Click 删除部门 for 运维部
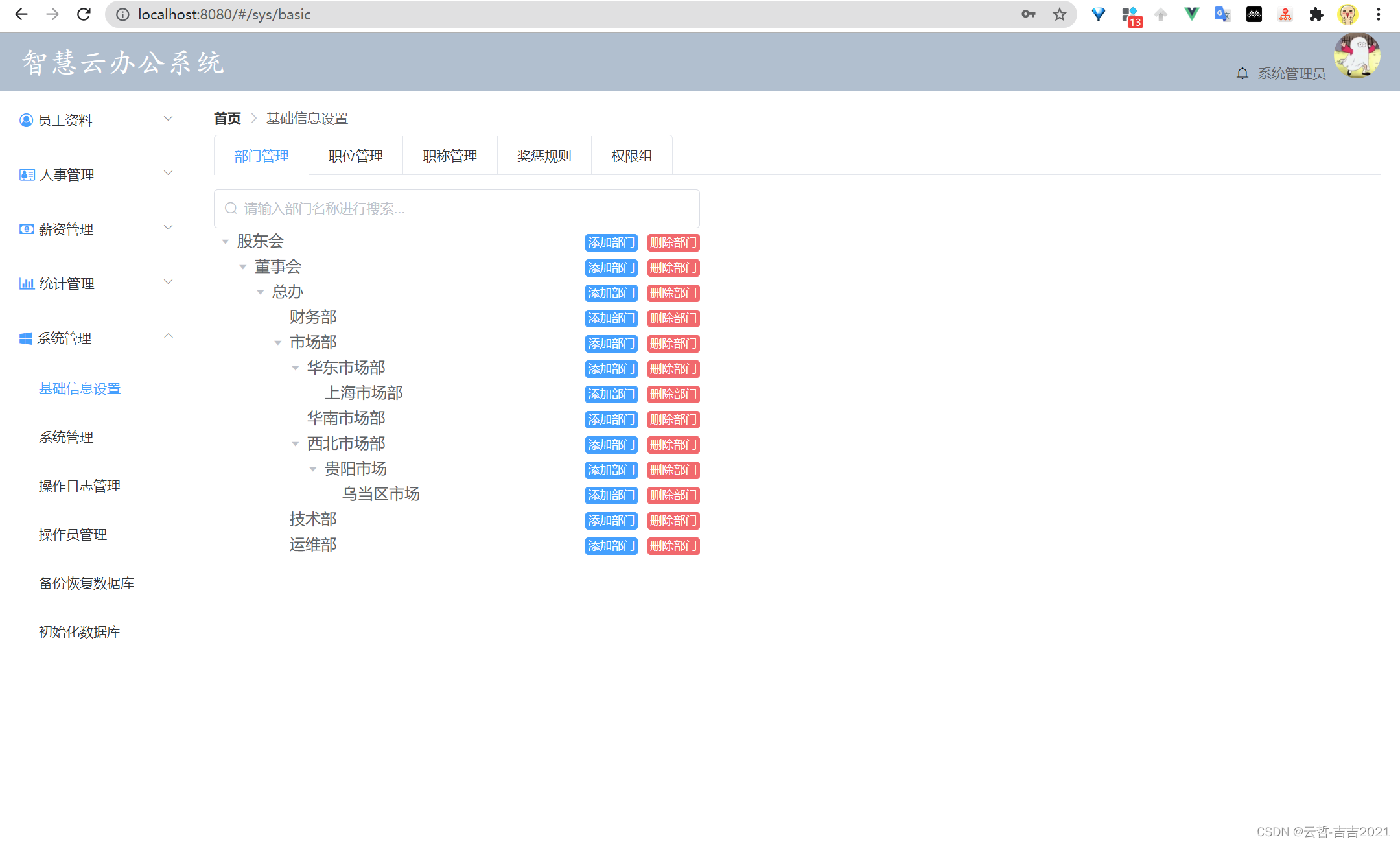Image resolution: width=1400 pixels, height=844 pixels. tap(673, 546)
